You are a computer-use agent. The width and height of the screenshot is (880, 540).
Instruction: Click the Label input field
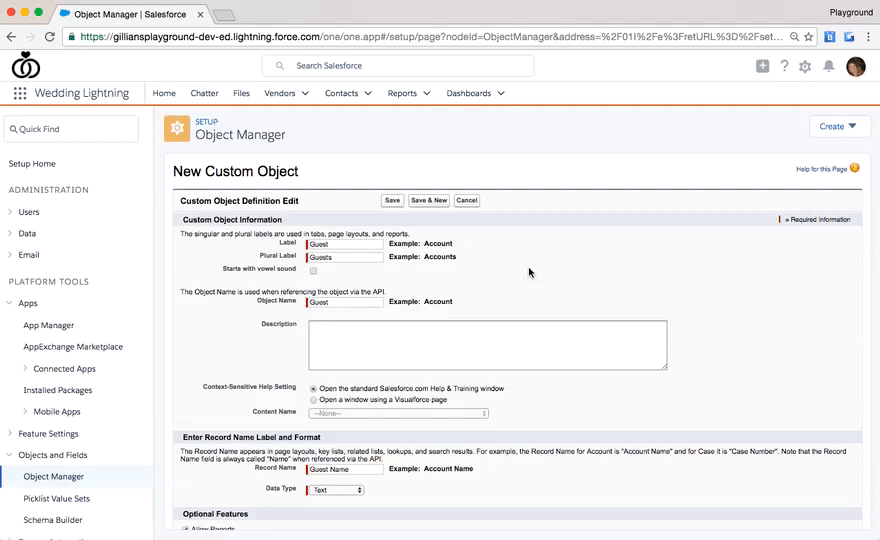pos(345,244)
